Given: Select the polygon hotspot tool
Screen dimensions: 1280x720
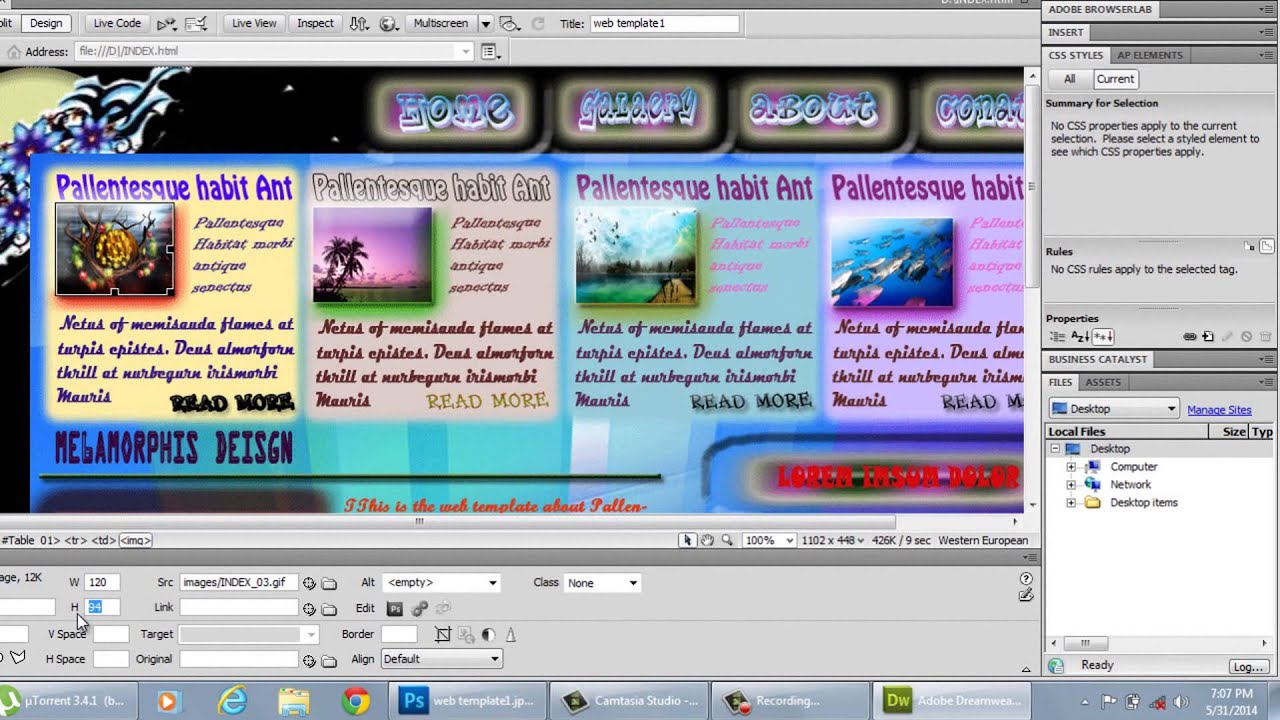Looking at the screenshot, I should tap(17, 657).
